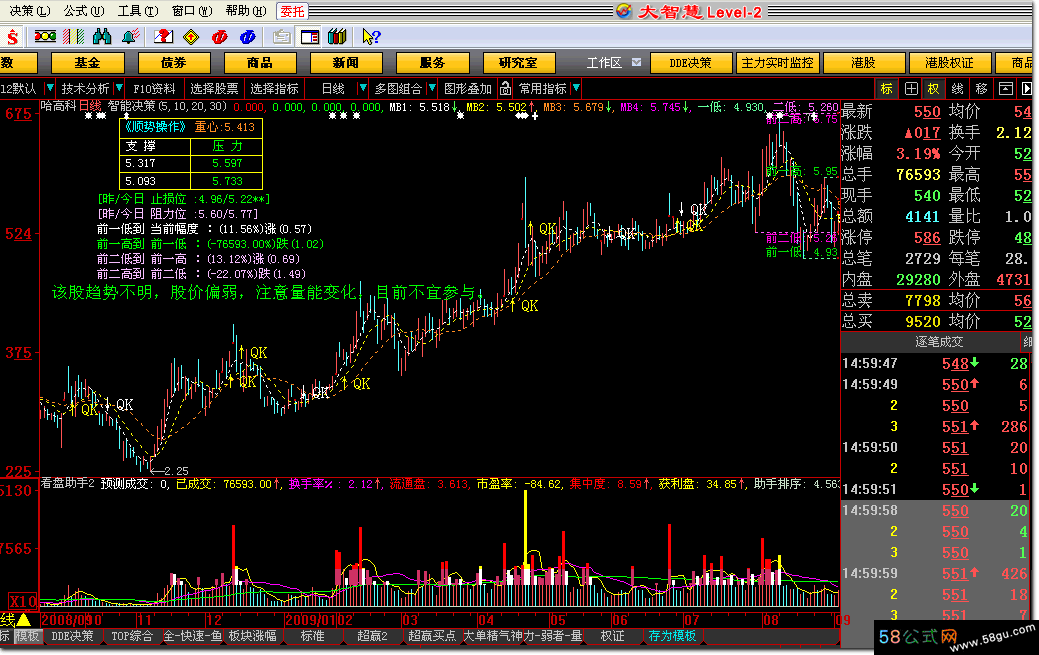Click the 选择股票 button

click(x=214, y=88)
